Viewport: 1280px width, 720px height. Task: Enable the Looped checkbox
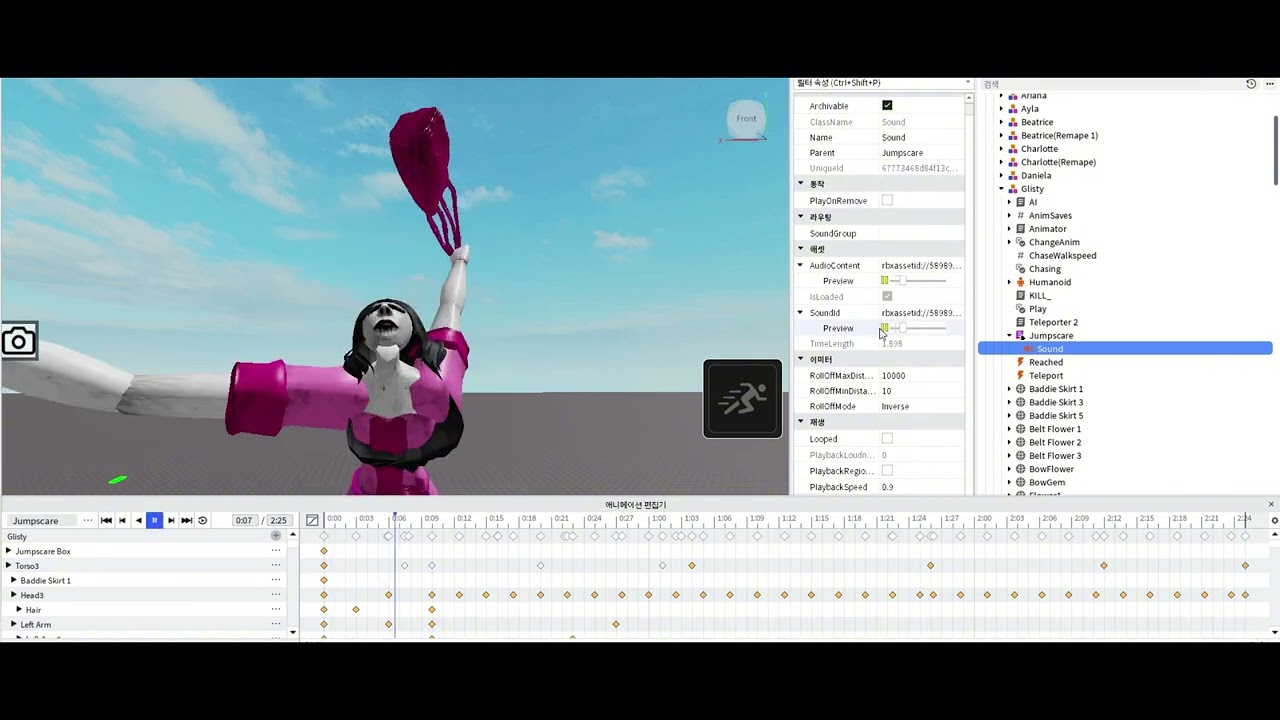pyautogui.click(x=887, y=438)
